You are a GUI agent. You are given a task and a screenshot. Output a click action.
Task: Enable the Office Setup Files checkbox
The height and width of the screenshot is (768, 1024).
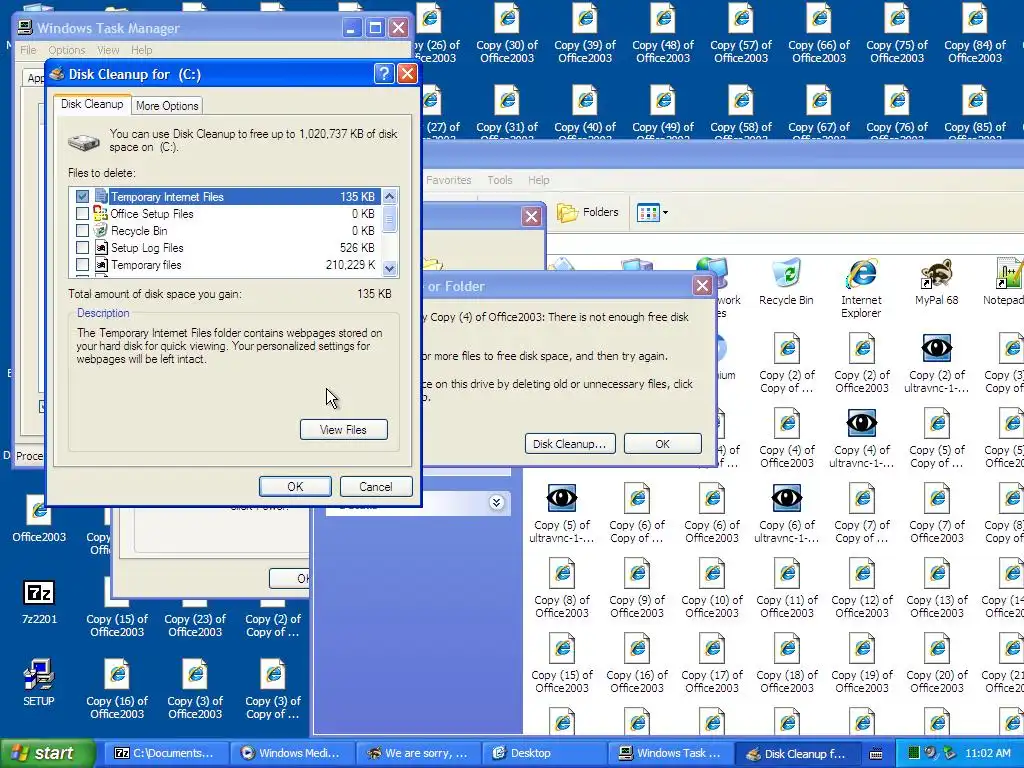82,214
